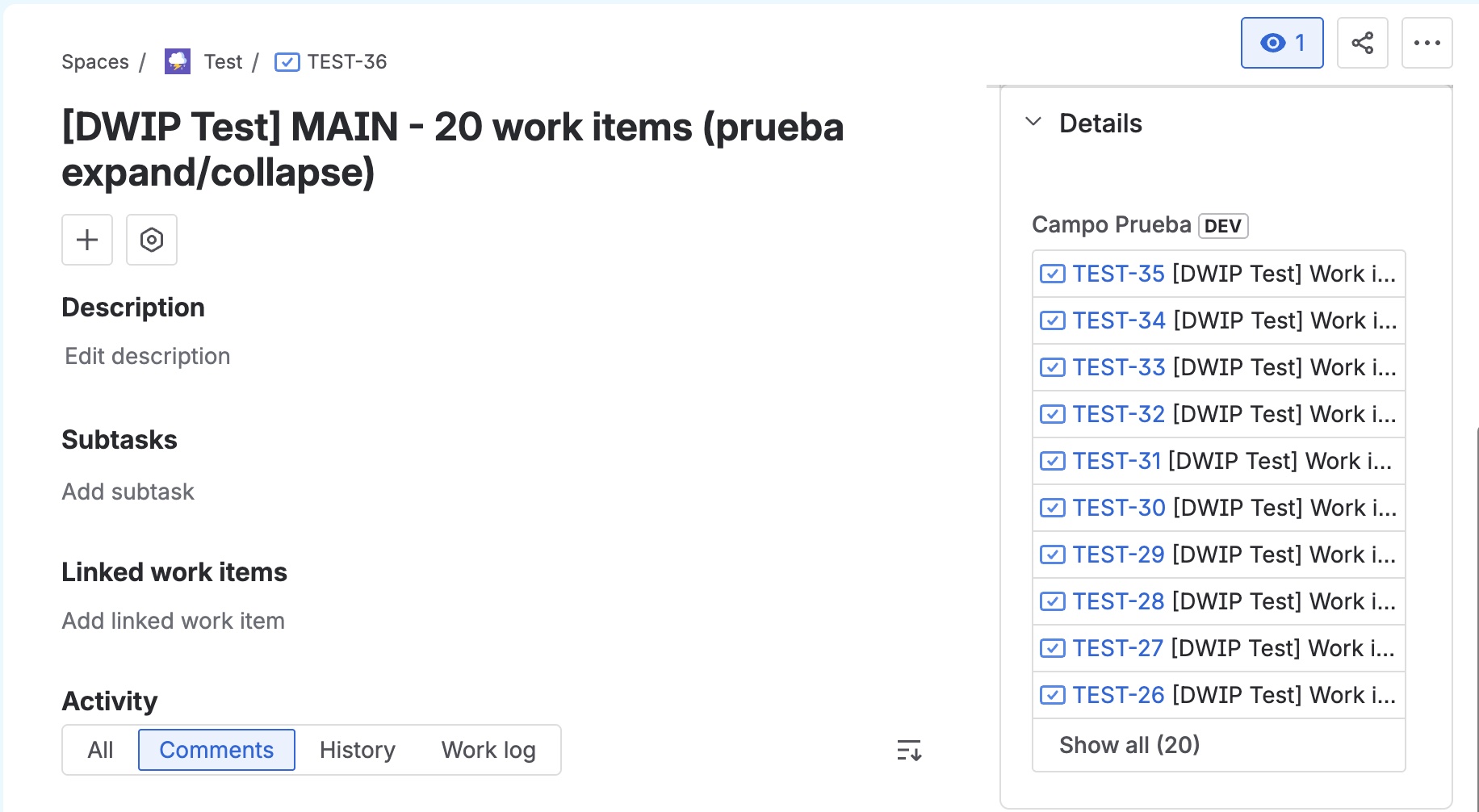Switch to the History tab
This screenshot has height=812, width=1479.
coord(358,750)
